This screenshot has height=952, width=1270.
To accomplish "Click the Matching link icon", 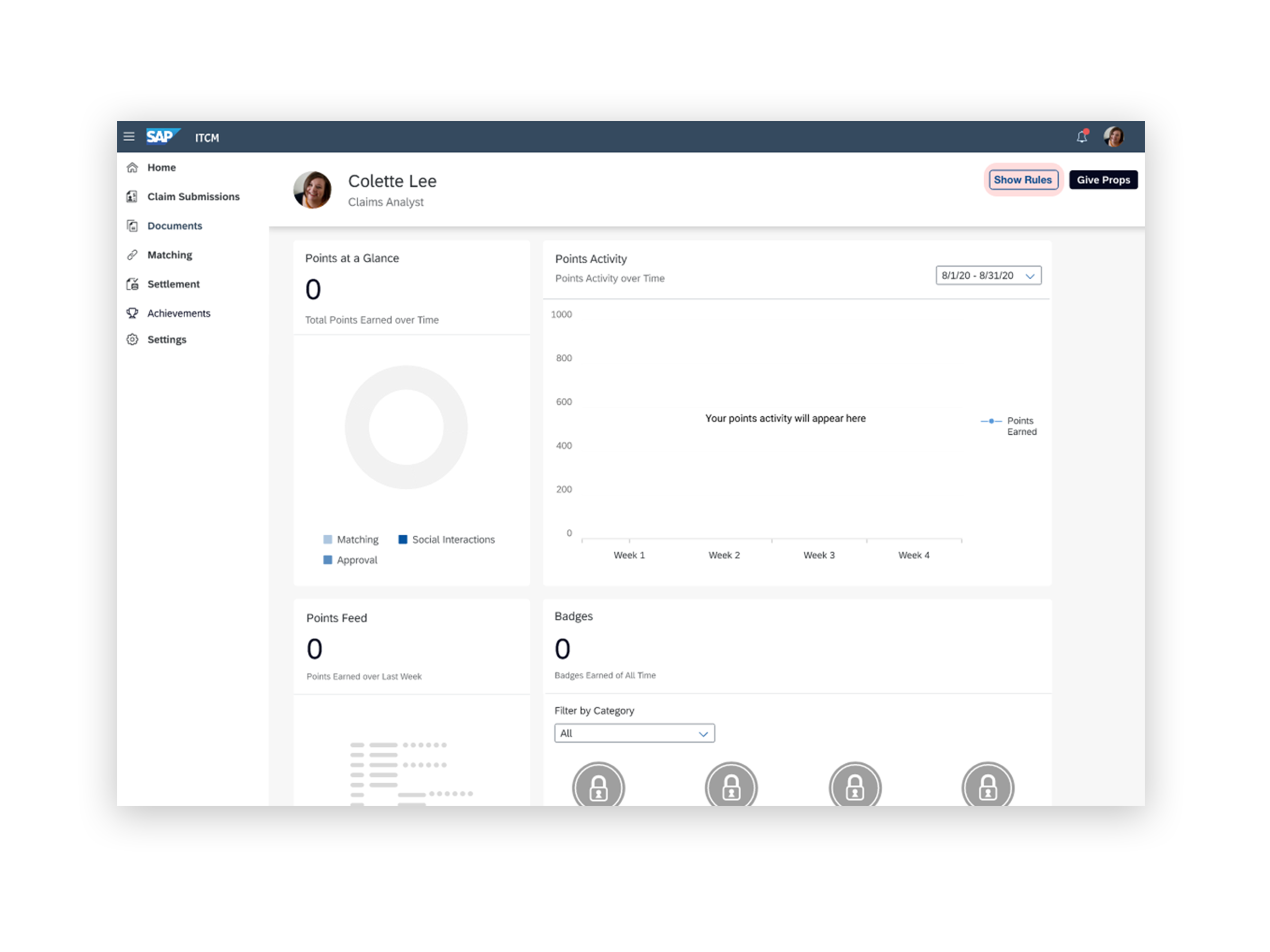I will coord(133,255).
